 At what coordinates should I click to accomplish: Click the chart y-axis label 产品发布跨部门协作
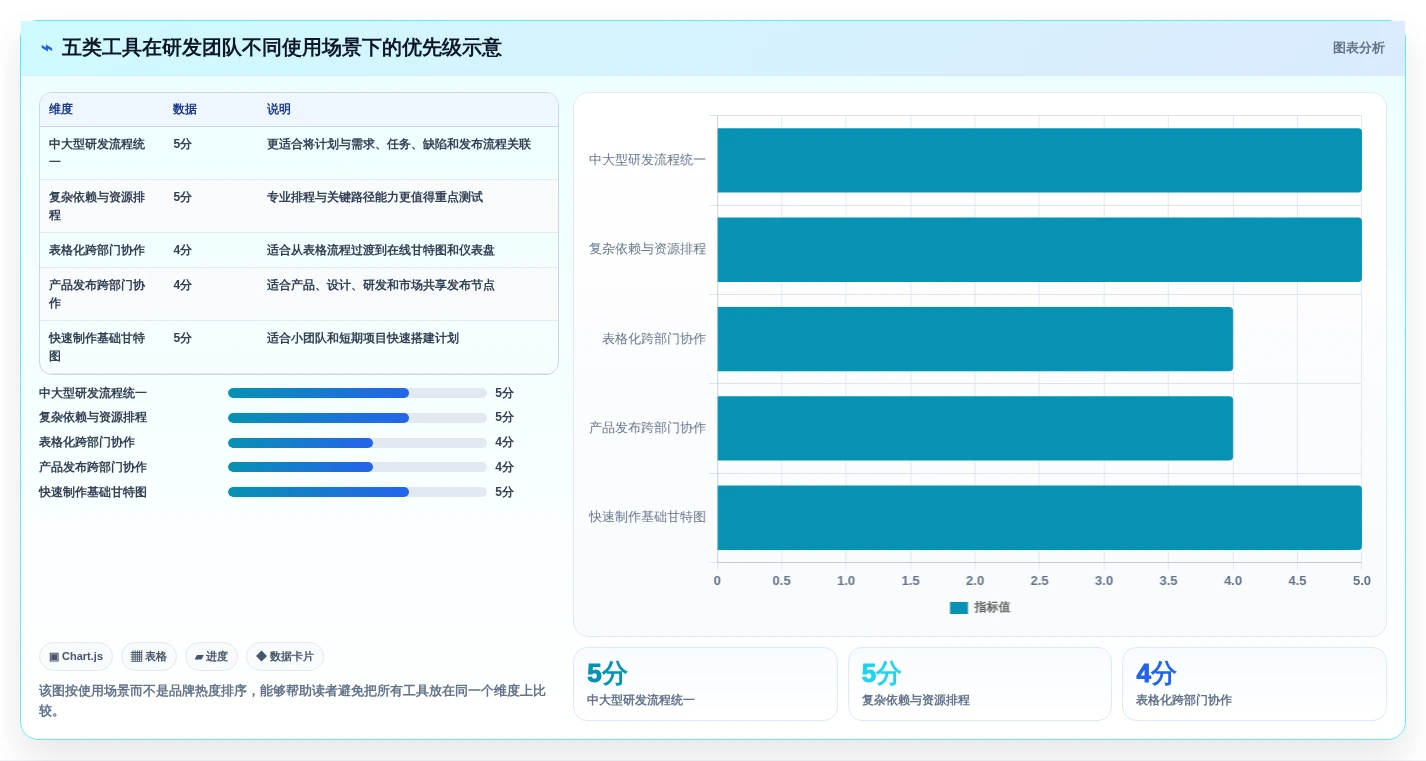(647, 428)
